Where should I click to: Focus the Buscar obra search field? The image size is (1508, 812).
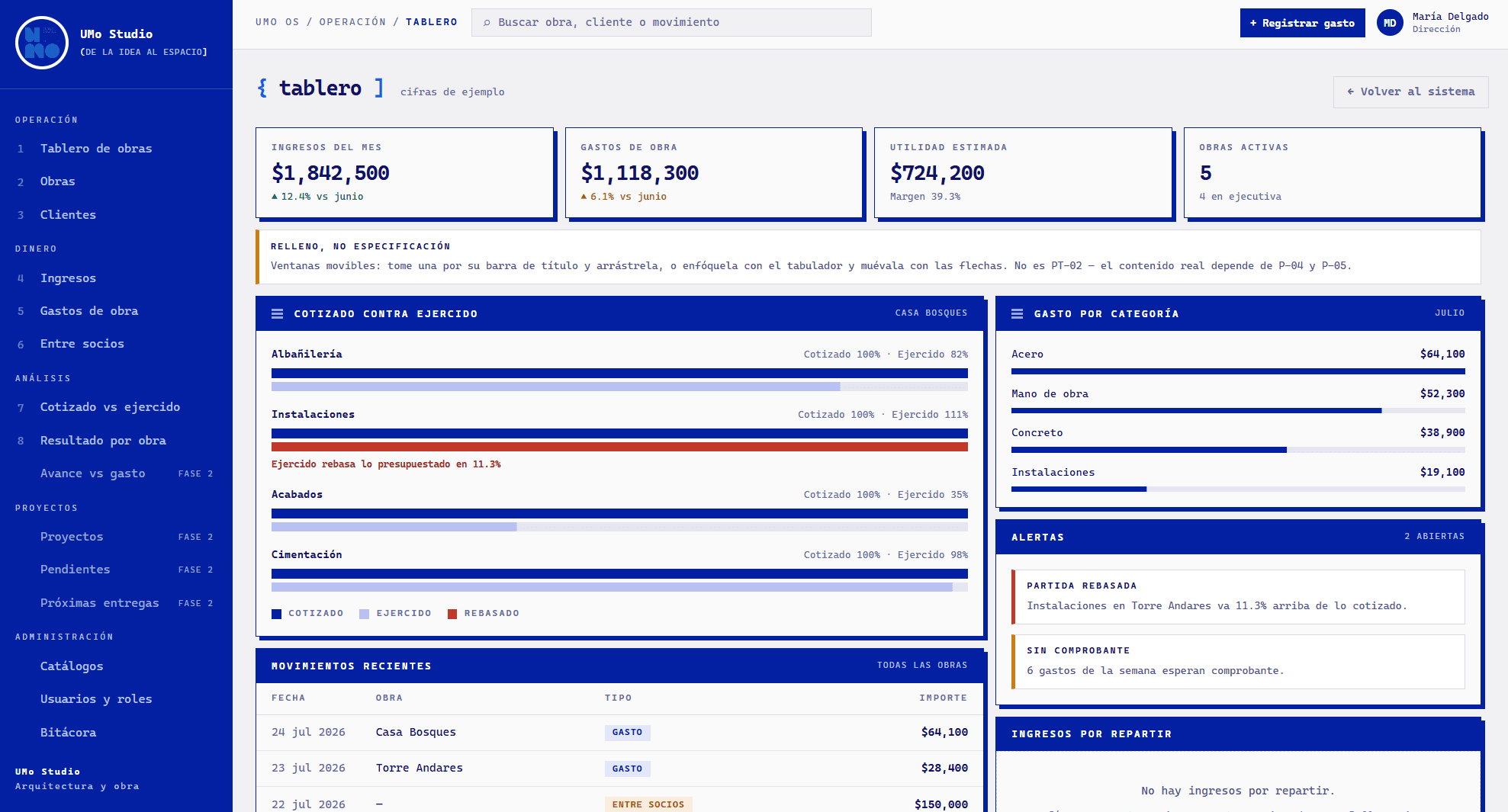click(671, 23)
